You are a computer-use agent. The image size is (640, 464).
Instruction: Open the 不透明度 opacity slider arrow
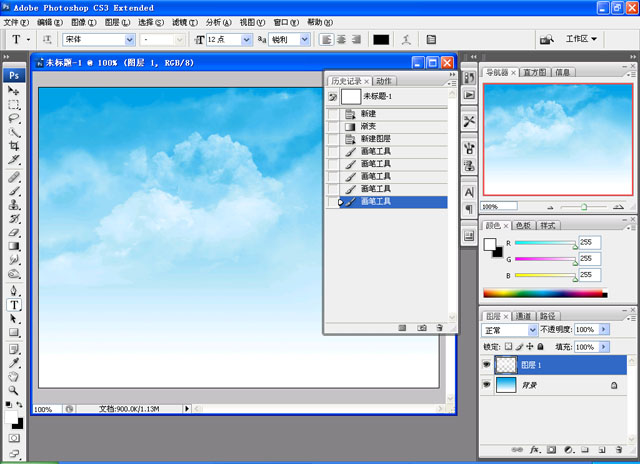[x=604, y=329]
